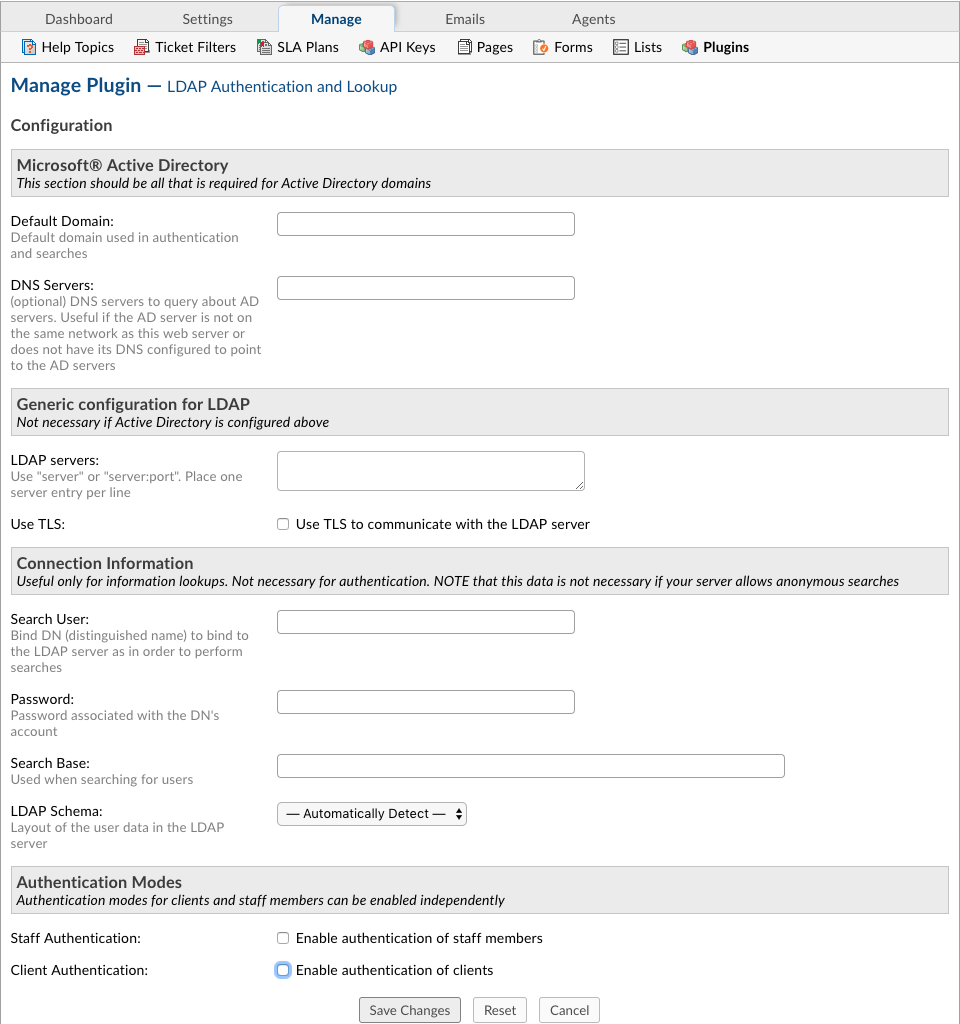Image resolution: width=960 pixels, height=1024 pixels.
Task: Click the Ticket Filters icon
Action: tap(142, 47)
